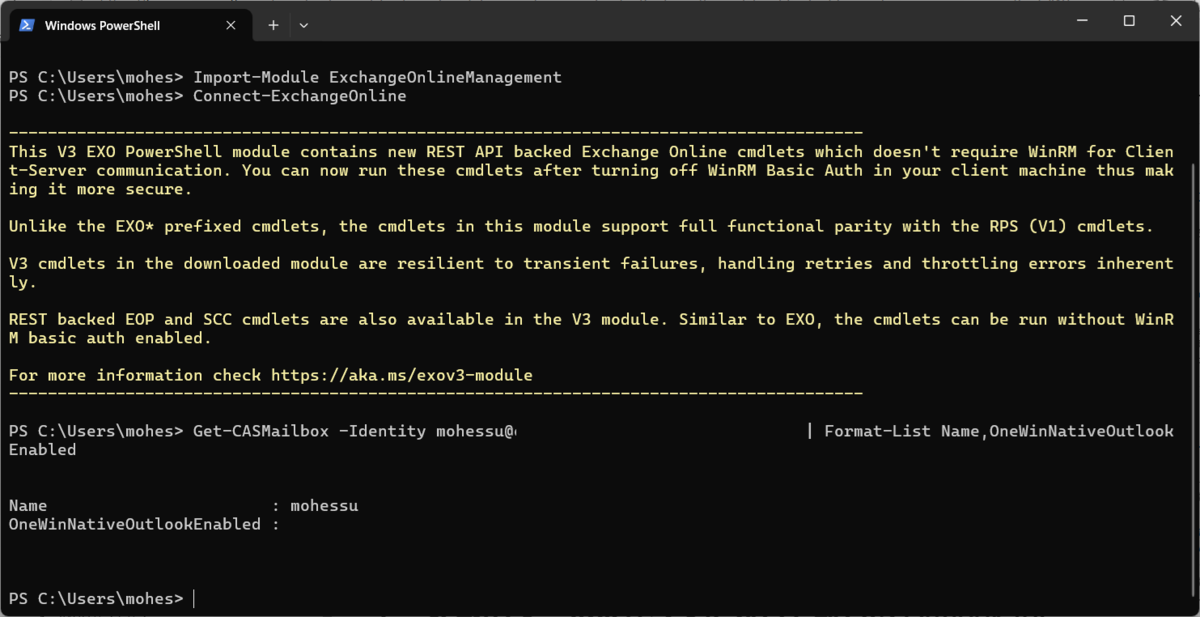Click the https://aka.ms/exov3-module link
Viewport: 1200px width, 617px height.
point(402,376)
